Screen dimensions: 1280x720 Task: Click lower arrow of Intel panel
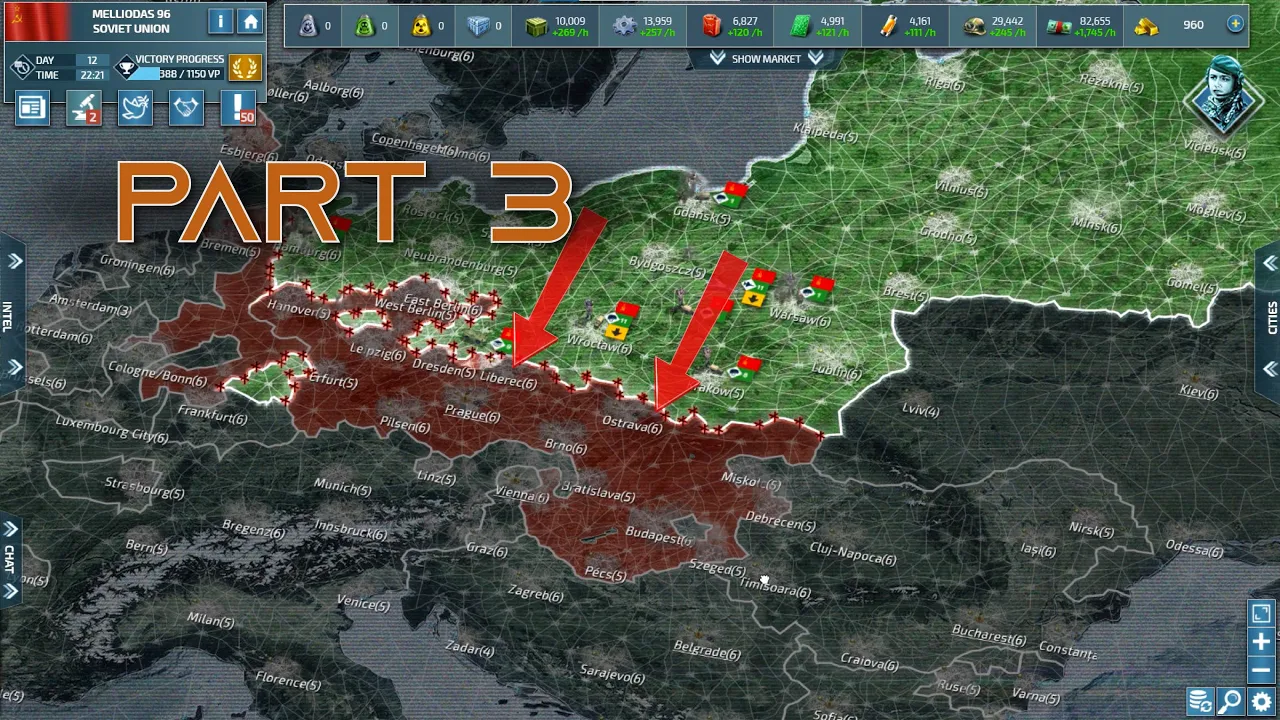[x=14, y=367]
